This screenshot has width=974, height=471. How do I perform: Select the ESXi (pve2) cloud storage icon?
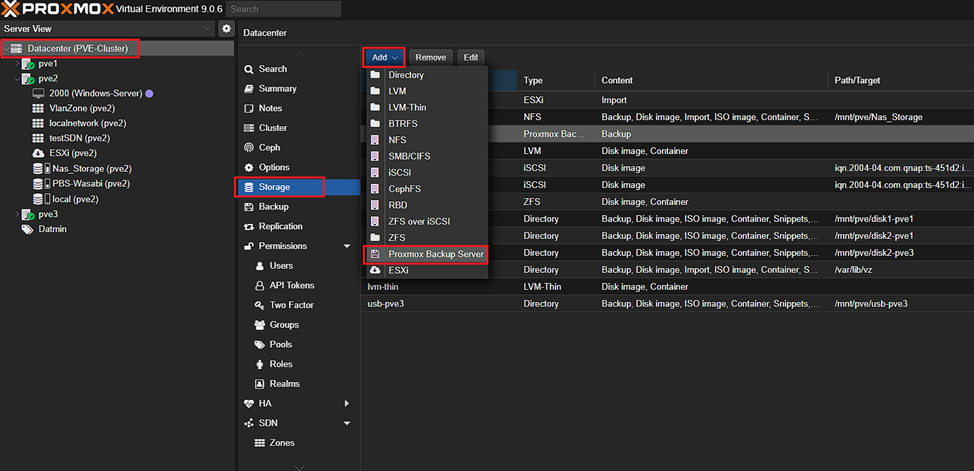click(38, 153)
